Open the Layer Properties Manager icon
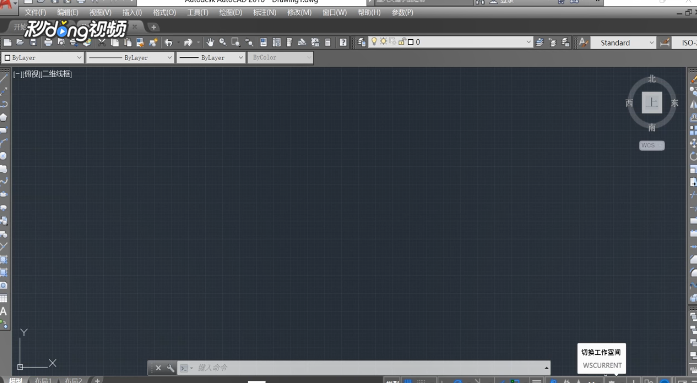The width and height of the screenshot is (697, 383). click(362, 42)
